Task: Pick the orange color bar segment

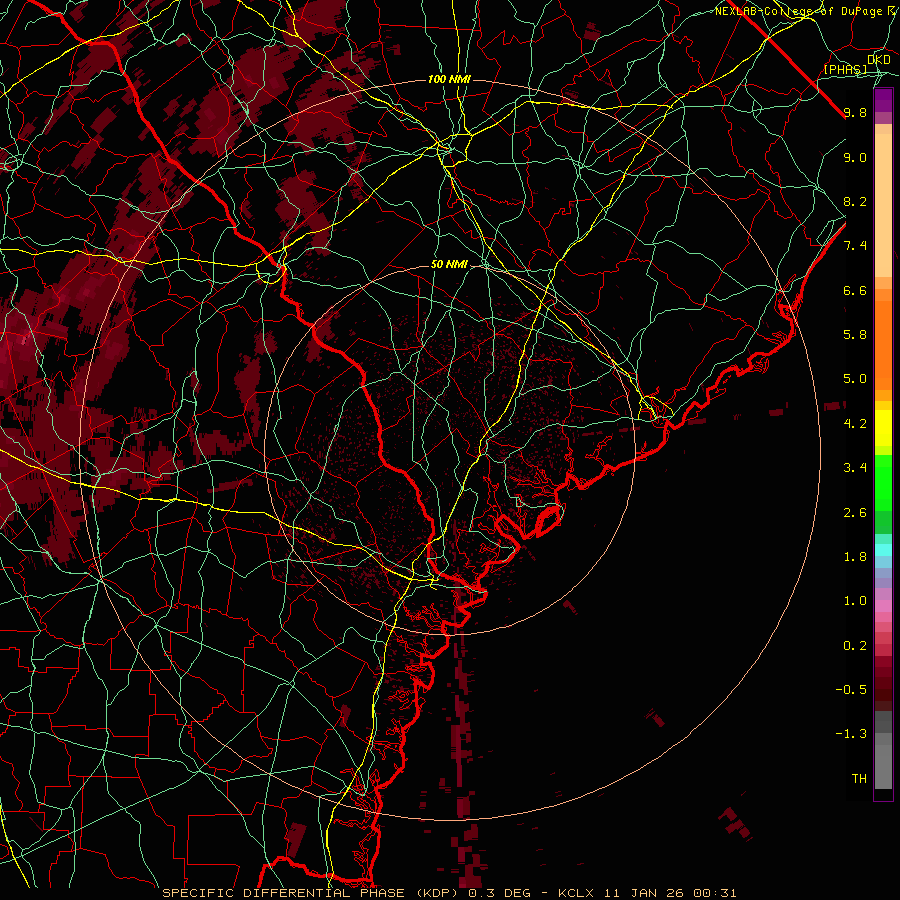Action: tap(883, 346)
